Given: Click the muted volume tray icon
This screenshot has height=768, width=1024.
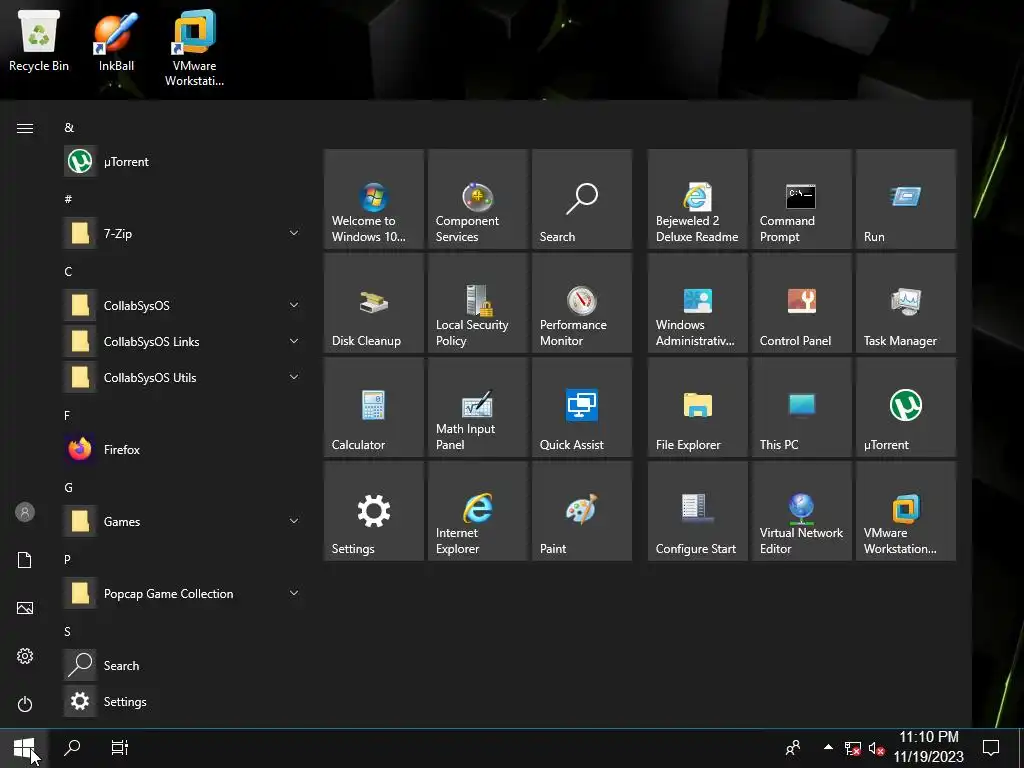Looking at the screenshot, I should point(876,748).
